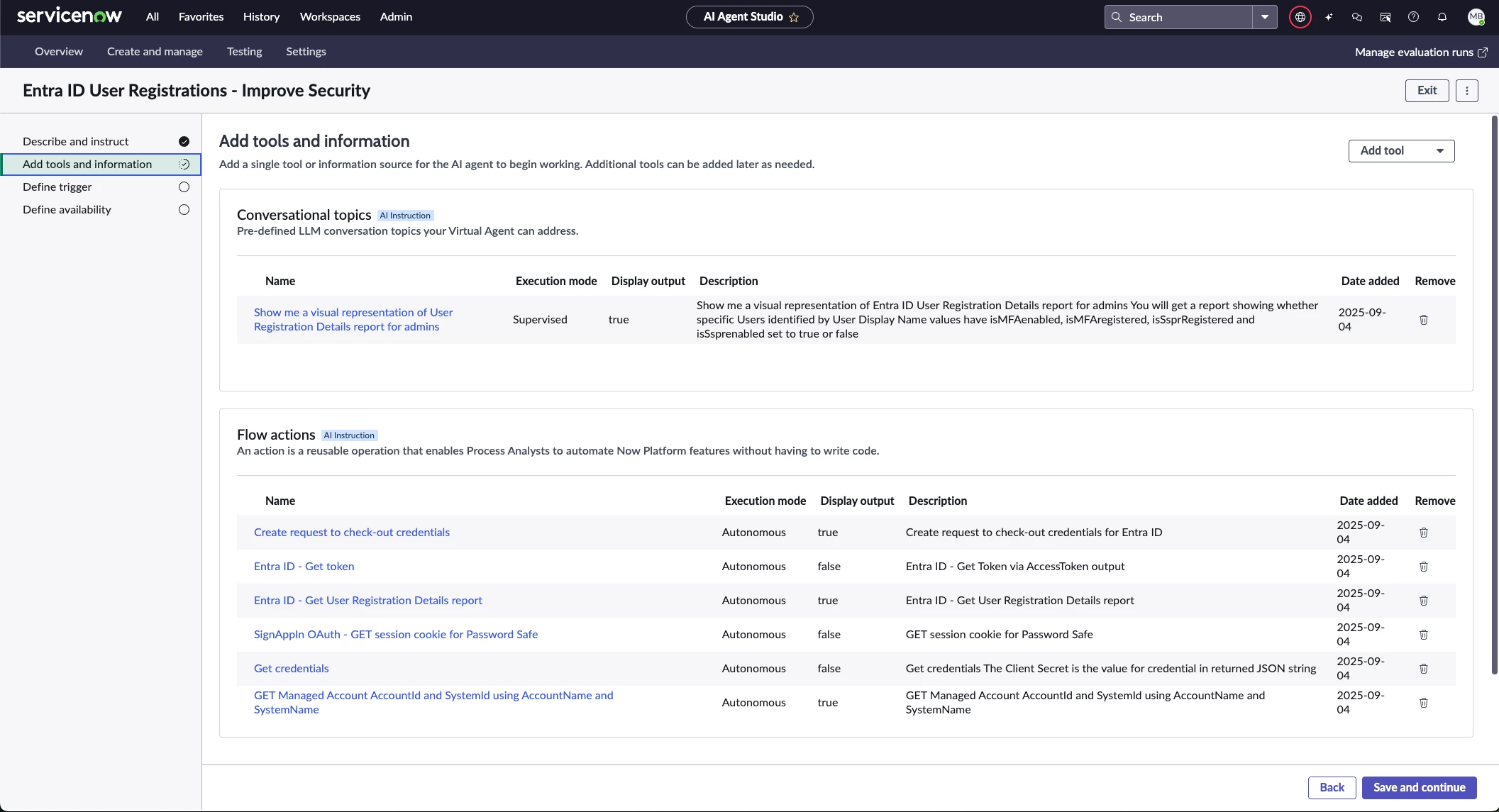The image size is (1499, 812).
Task: Remove GET Managed Account AccountId action
Action: [1424, 703]
